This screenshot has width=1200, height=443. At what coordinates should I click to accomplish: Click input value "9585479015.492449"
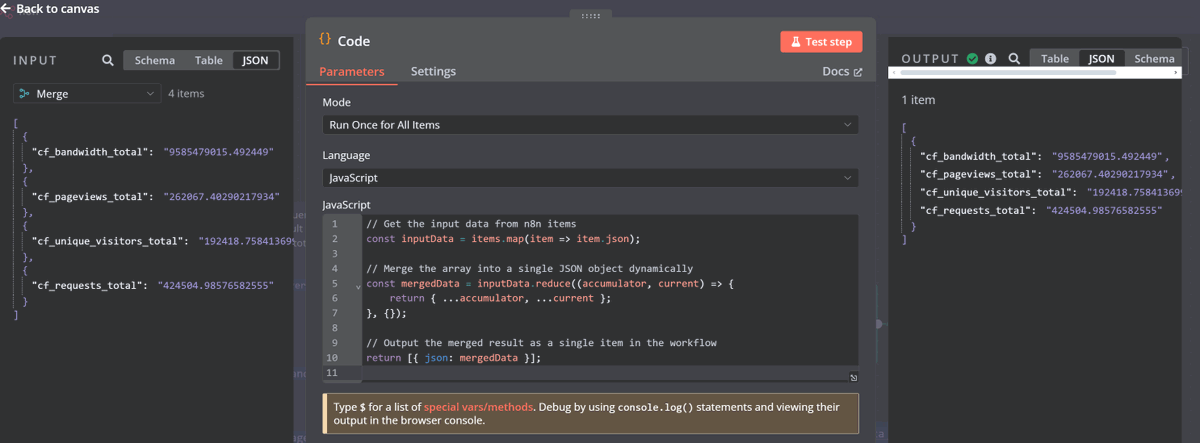(219, 152)
